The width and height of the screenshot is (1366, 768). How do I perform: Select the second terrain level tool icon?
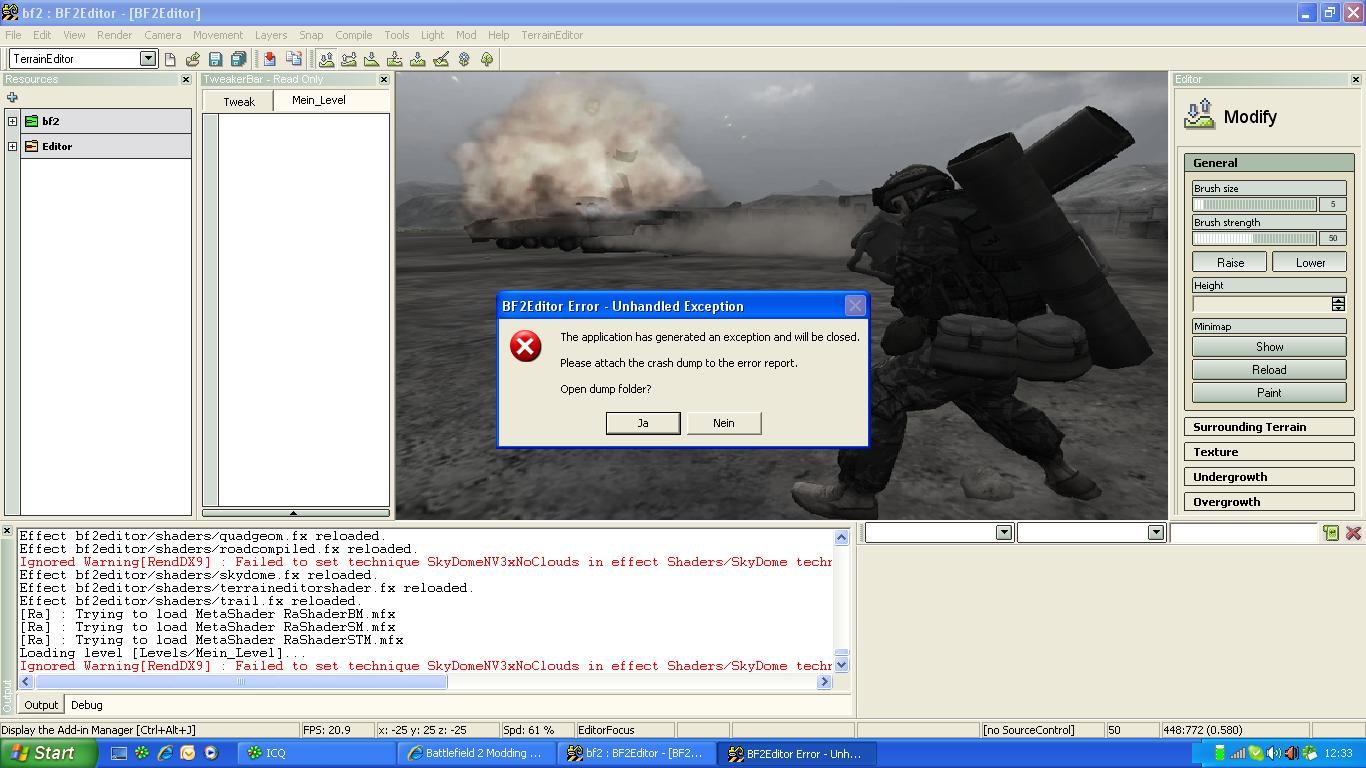pos(349,59)
